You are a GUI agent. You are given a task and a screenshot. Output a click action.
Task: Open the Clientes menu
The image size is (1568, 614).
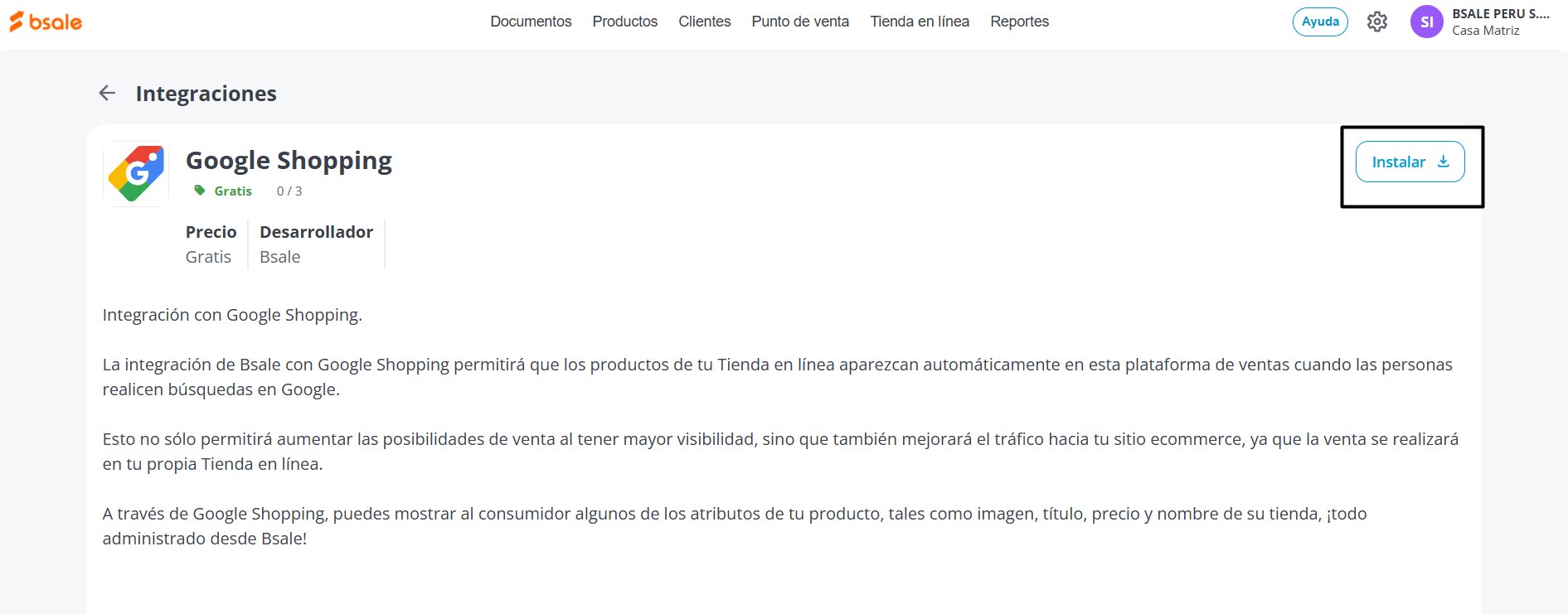tap(705, 22)
